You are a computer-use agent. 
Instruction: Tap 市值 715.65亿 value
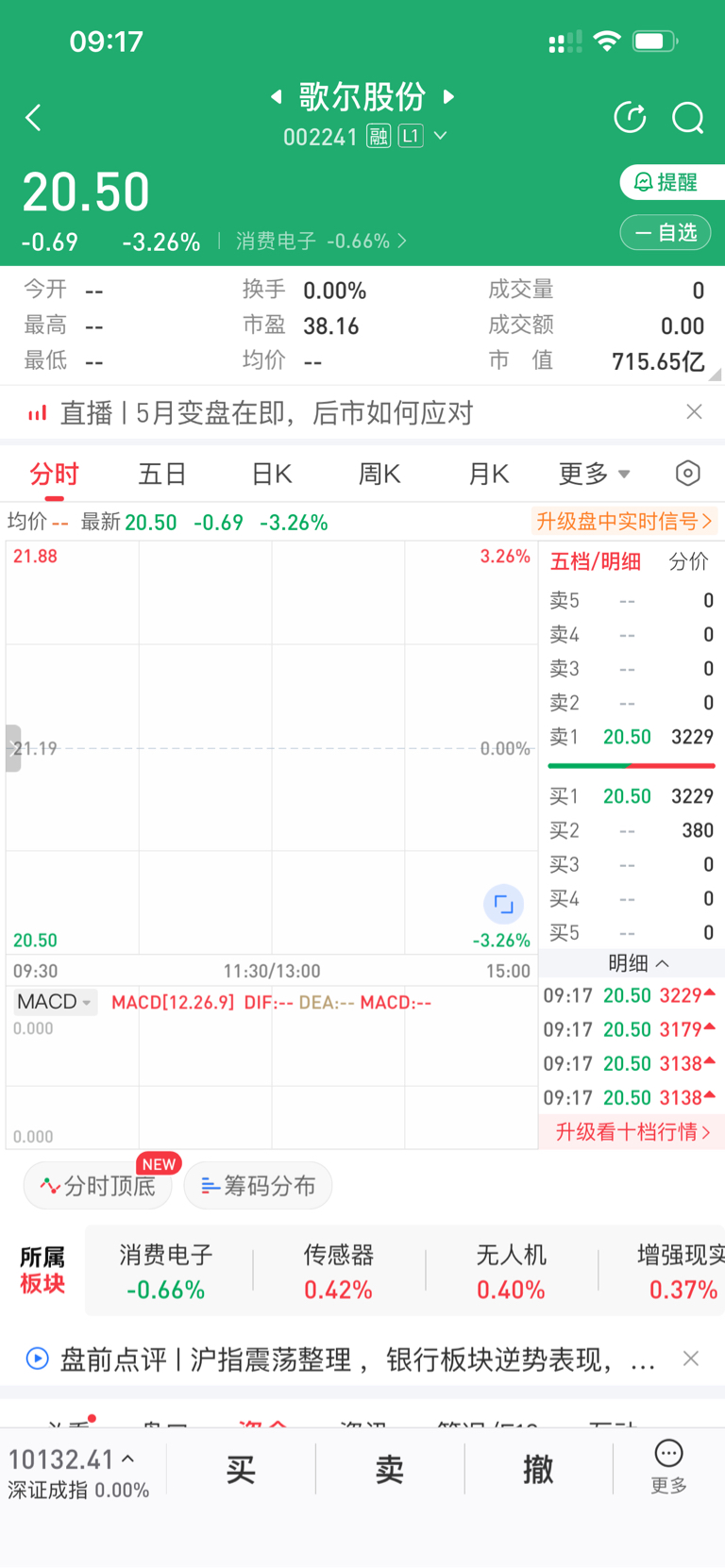(x=658, y=361)
